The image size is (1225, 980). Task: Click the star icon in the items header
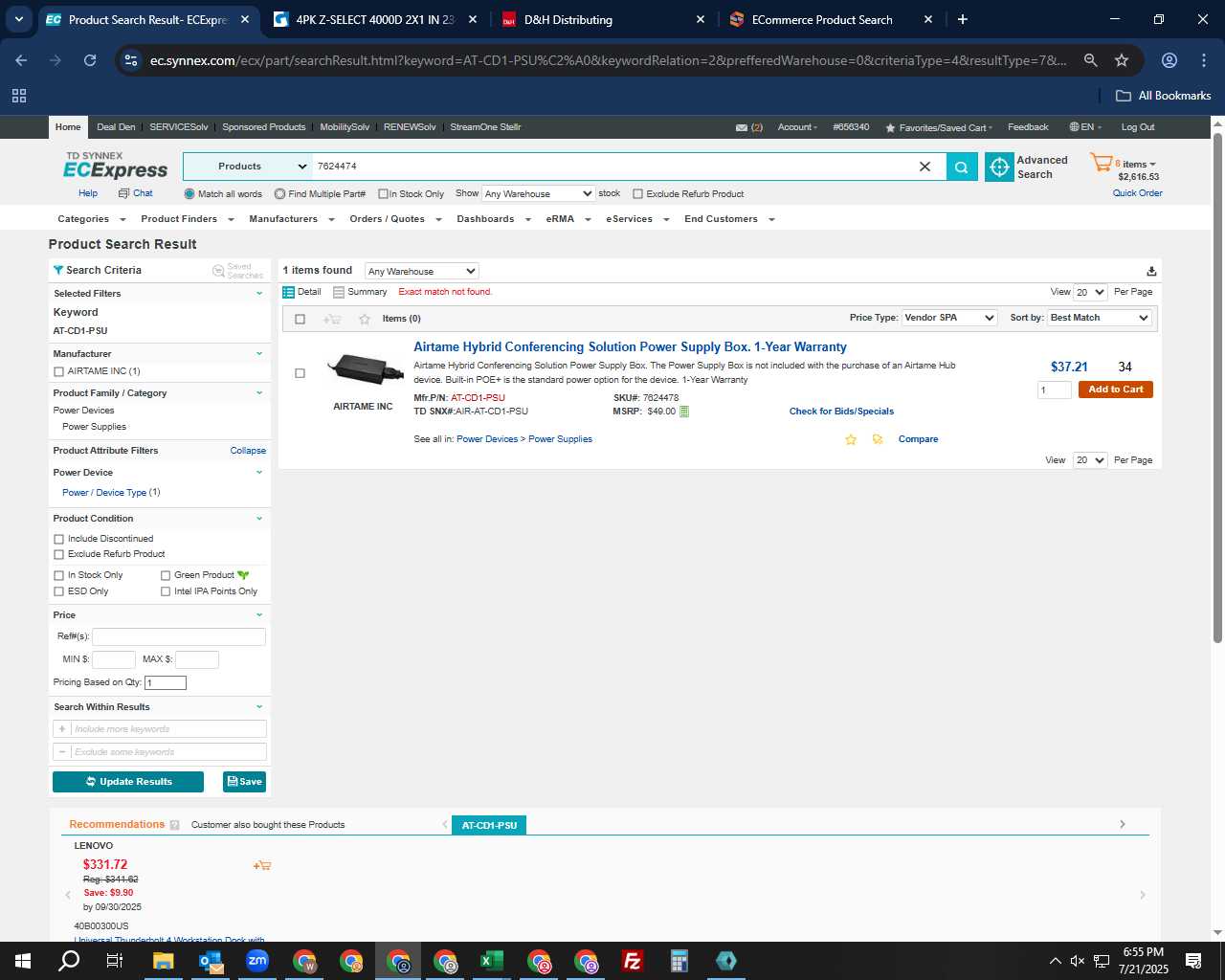point(364,319)
